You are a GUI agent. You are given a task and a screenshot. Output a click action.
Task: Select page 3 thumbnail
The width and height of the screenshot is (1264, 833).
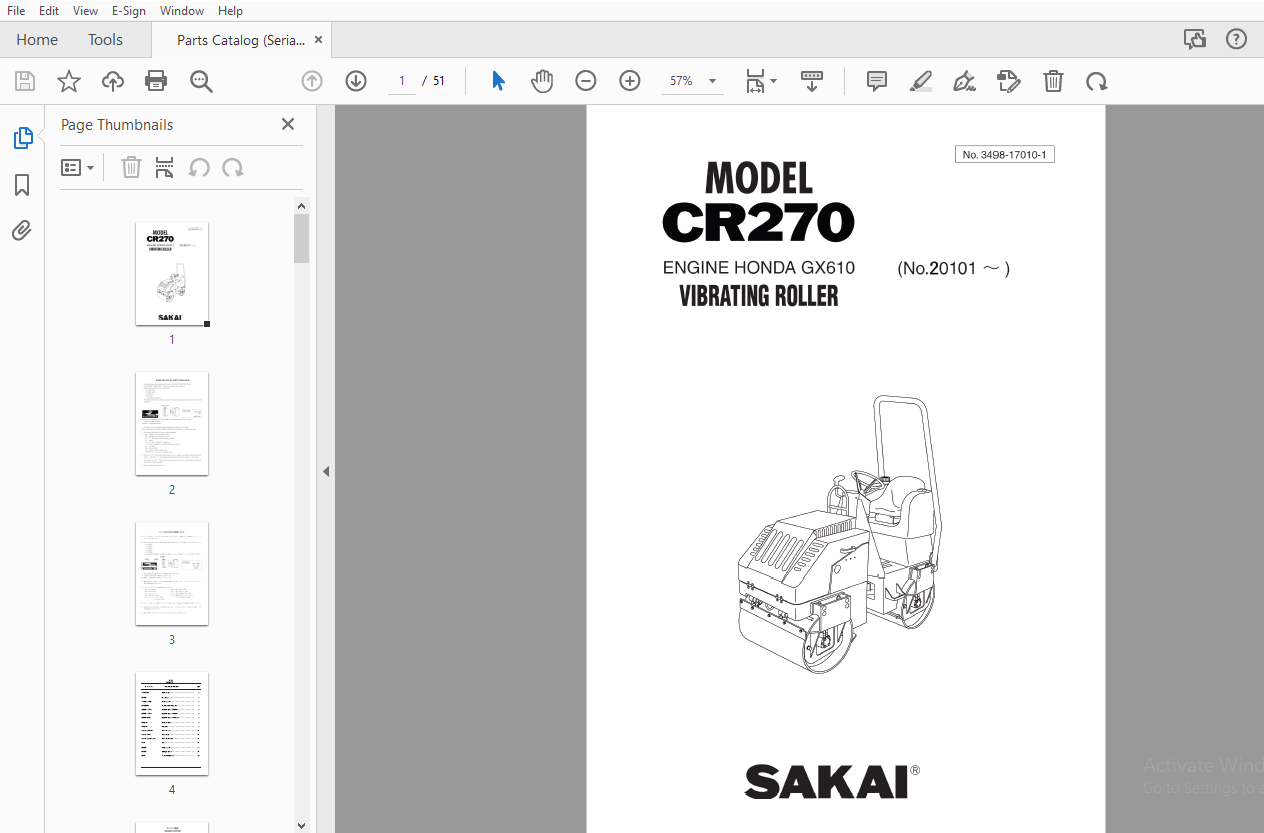pos(172,574)
